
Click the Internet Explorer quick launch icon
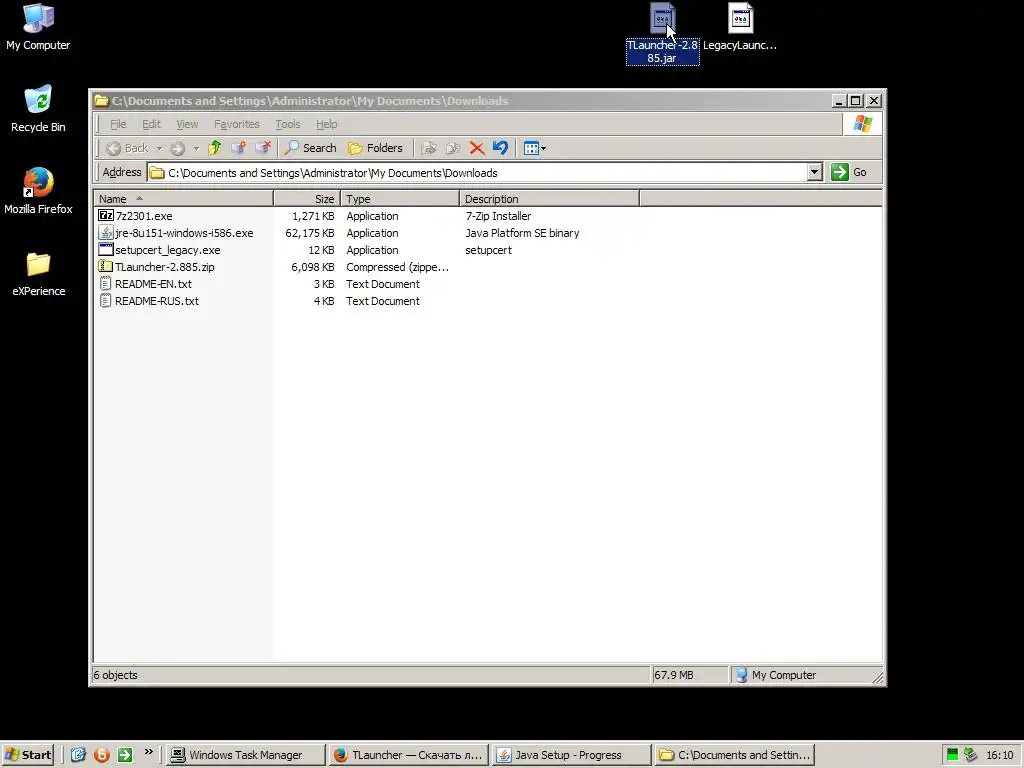click(x=78, y=755)
